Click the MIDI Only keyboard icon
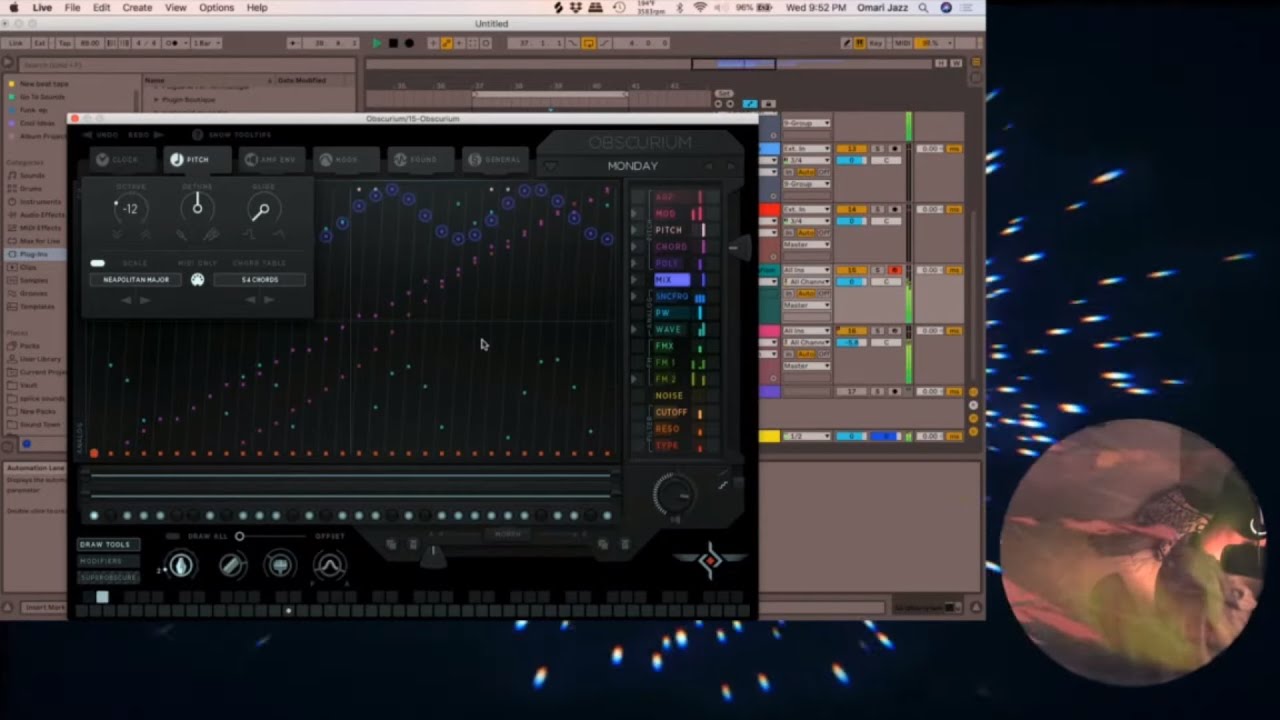 coord(197,280)
